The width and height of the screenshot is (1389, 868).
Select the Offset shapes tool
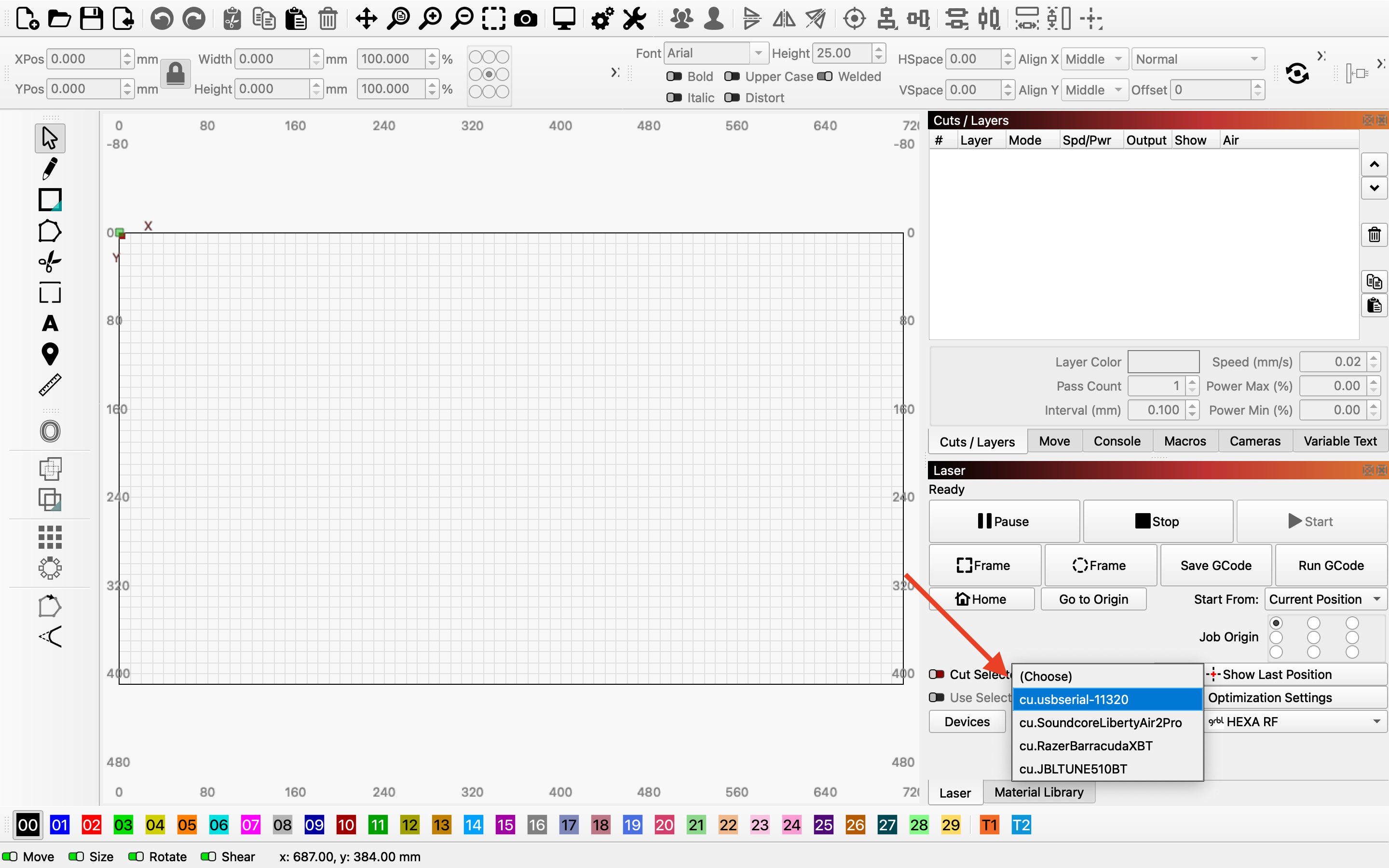[50, 431]
